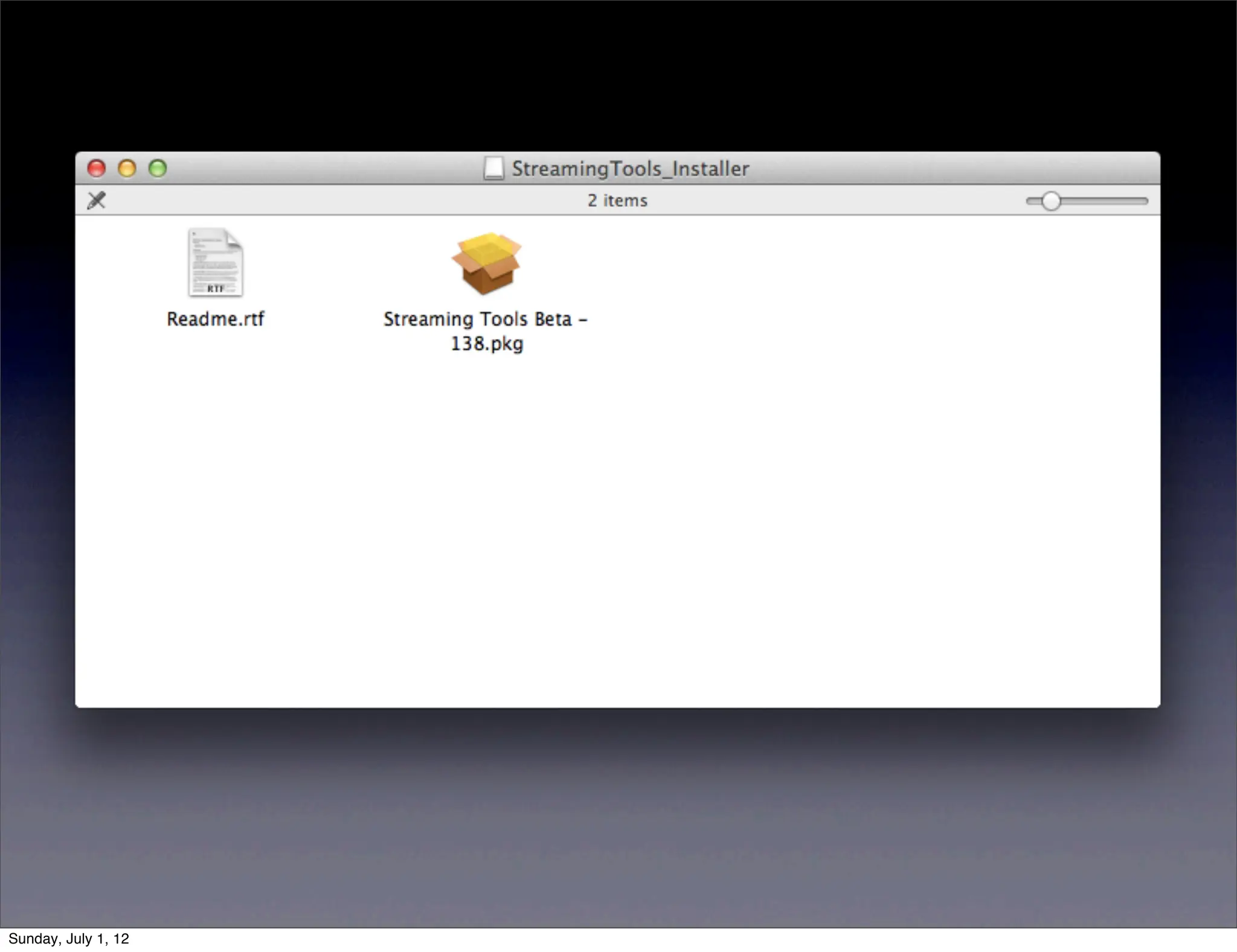Click the right end of the icon size slider

point(1143,201)
